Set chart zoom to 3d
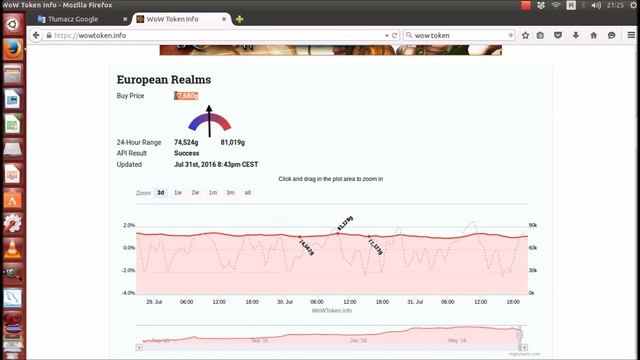The height and width of the screenshot is (360, 640). click(x=161, y=193)
